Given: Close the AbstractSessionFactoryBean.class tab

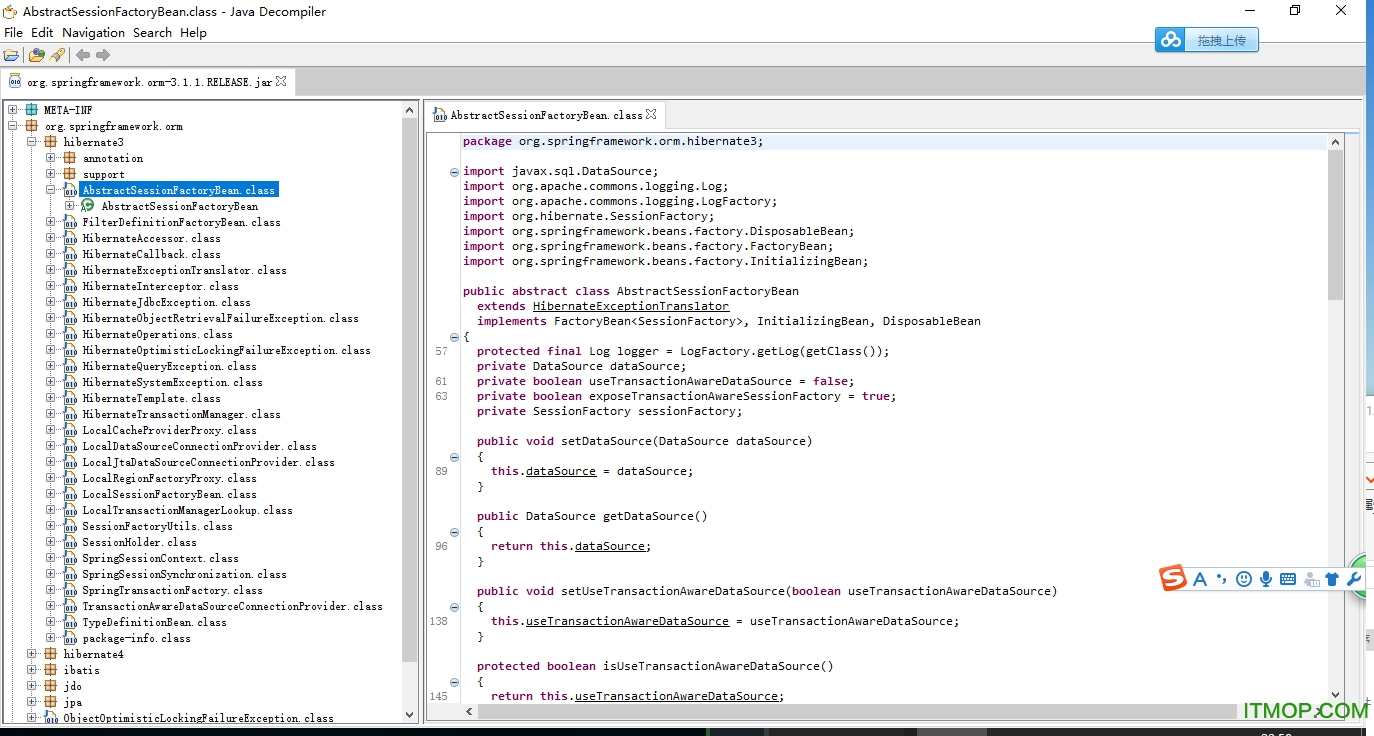Looking at the screenshot, I should [652, 114].
